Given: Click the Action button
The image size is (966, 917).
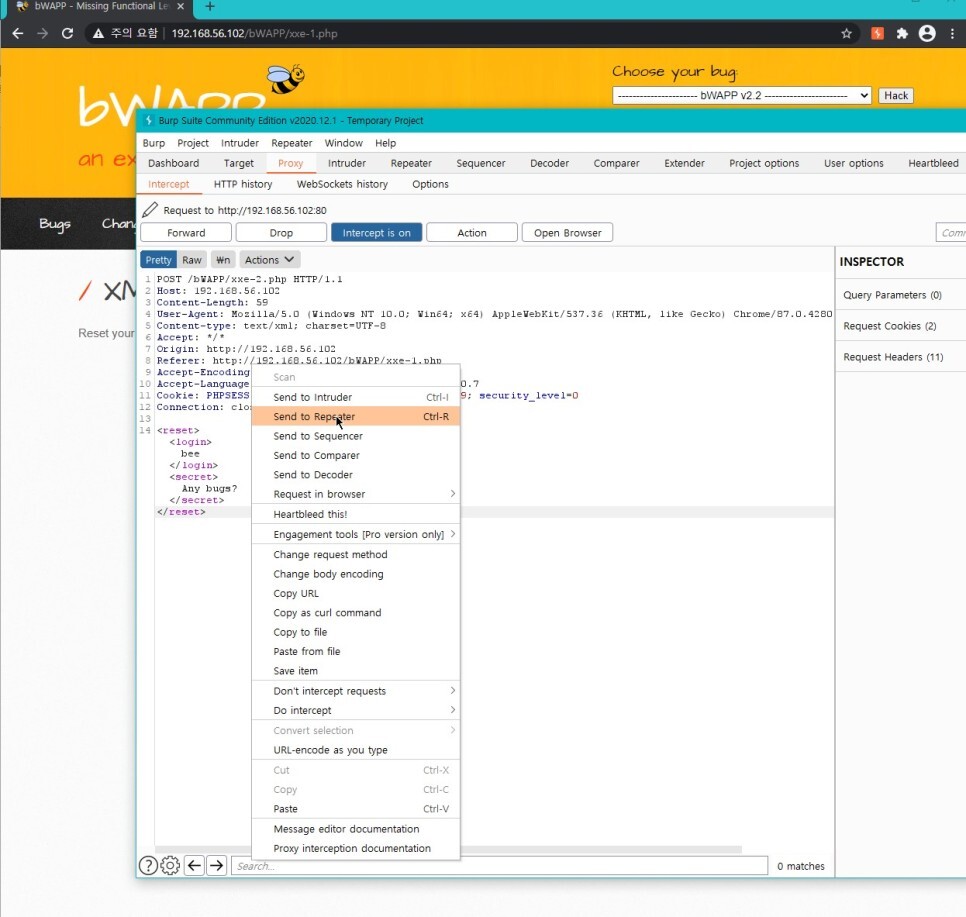Looking at the screenshot, I should point(472,233).
